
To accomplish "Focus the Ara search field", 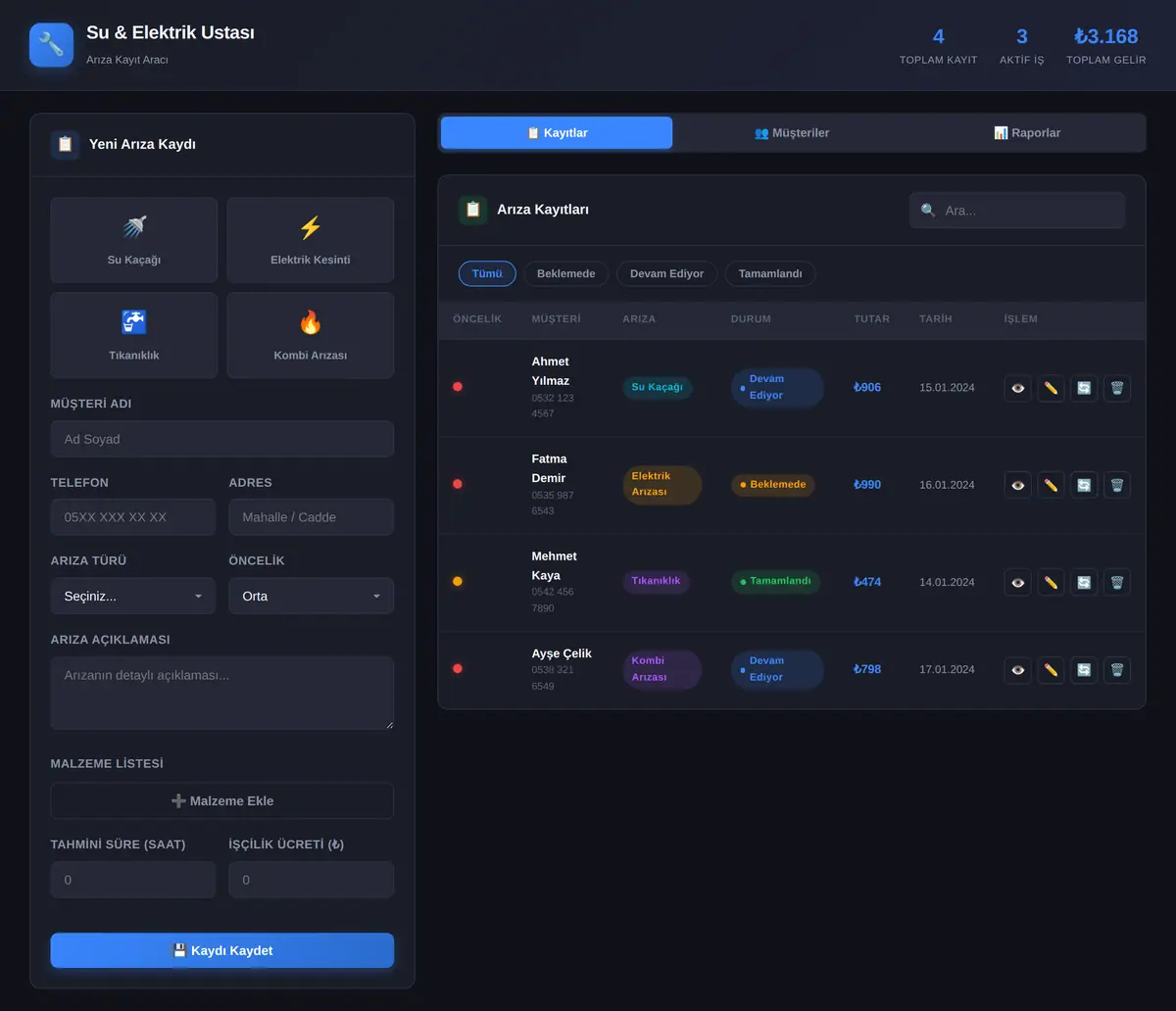I will coord(1017,211).
